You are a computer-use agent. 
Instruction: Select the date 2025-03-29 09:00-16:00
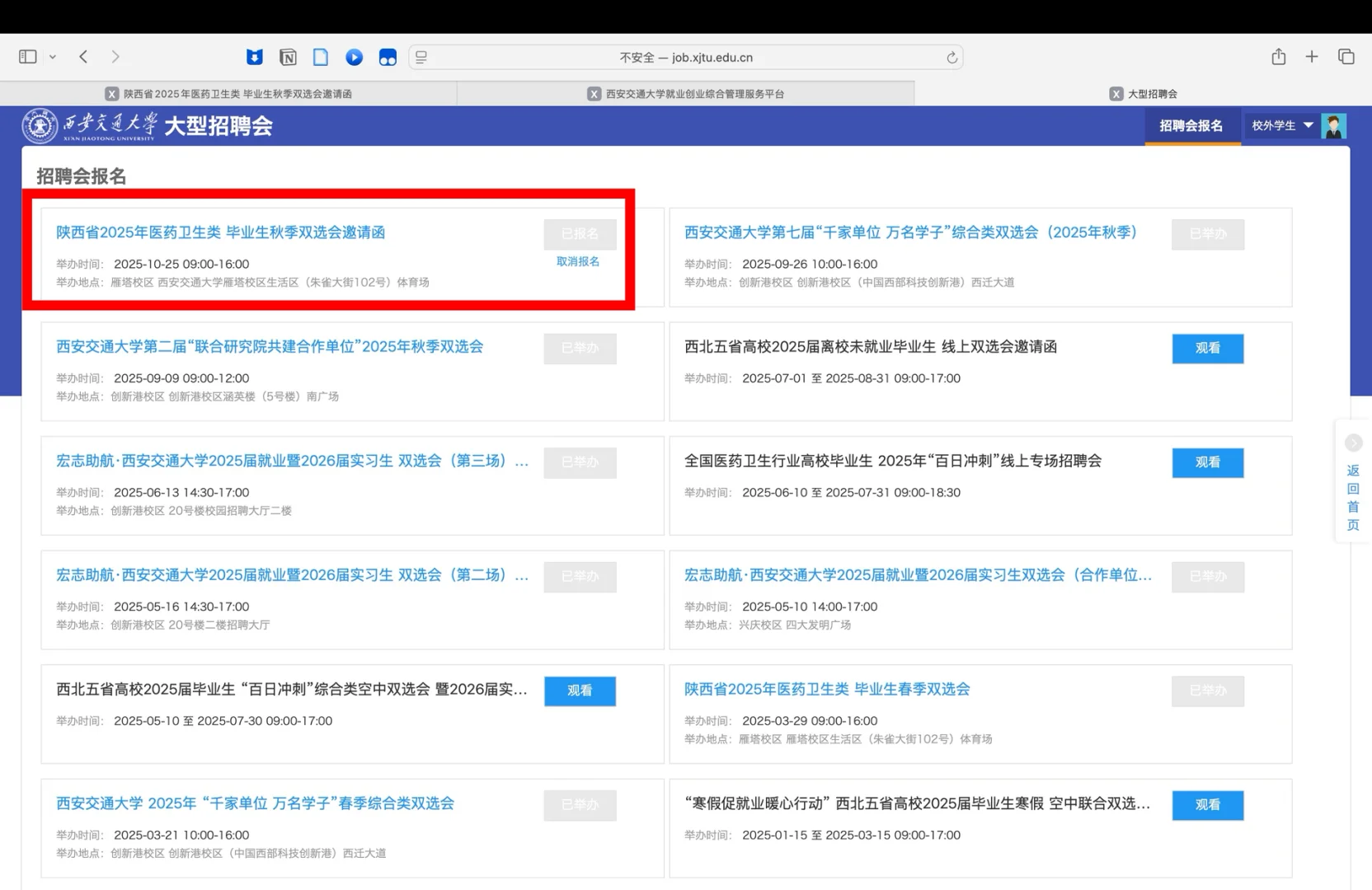point(810,721)
